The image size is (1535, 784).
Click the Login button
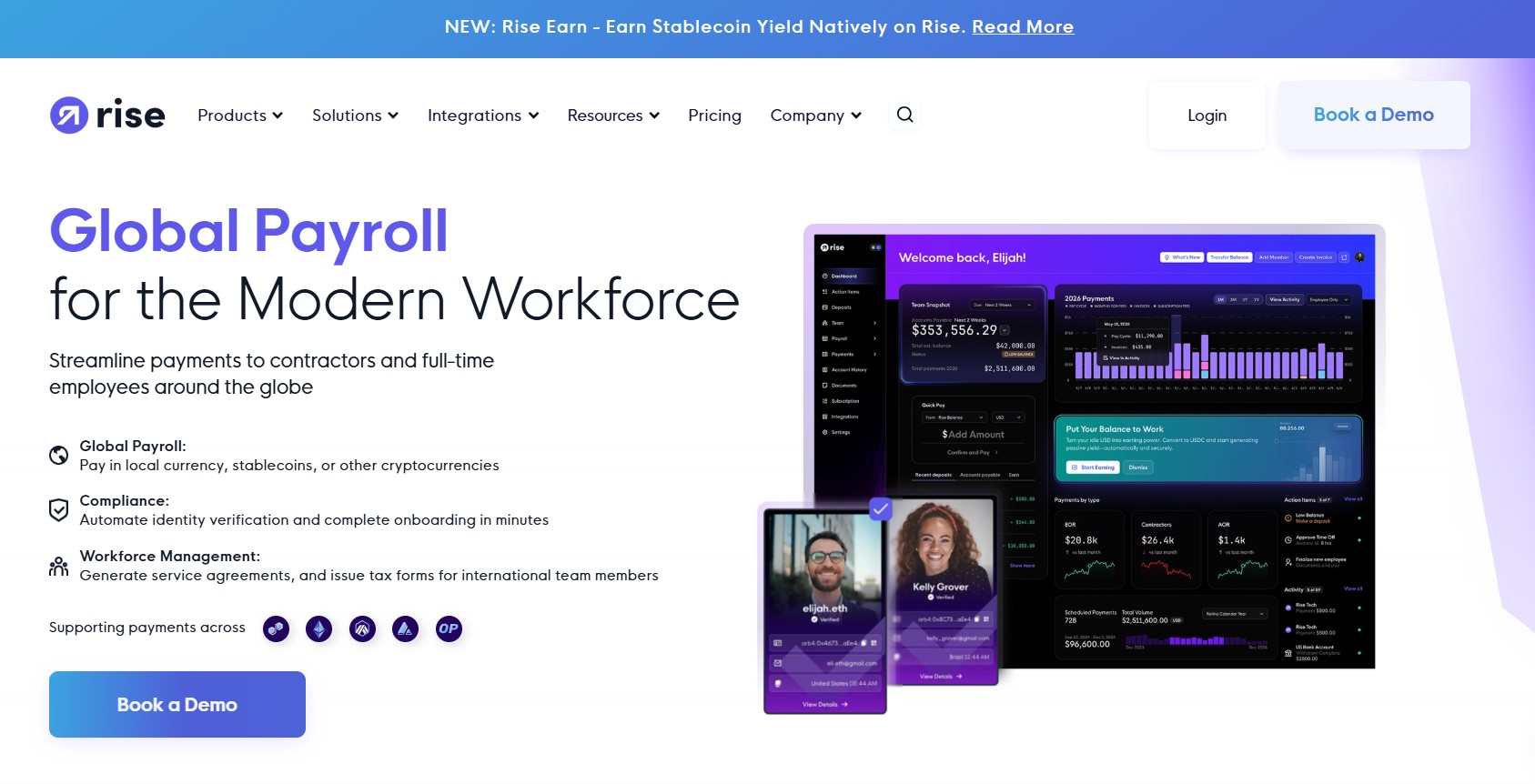click(1207, 116)
